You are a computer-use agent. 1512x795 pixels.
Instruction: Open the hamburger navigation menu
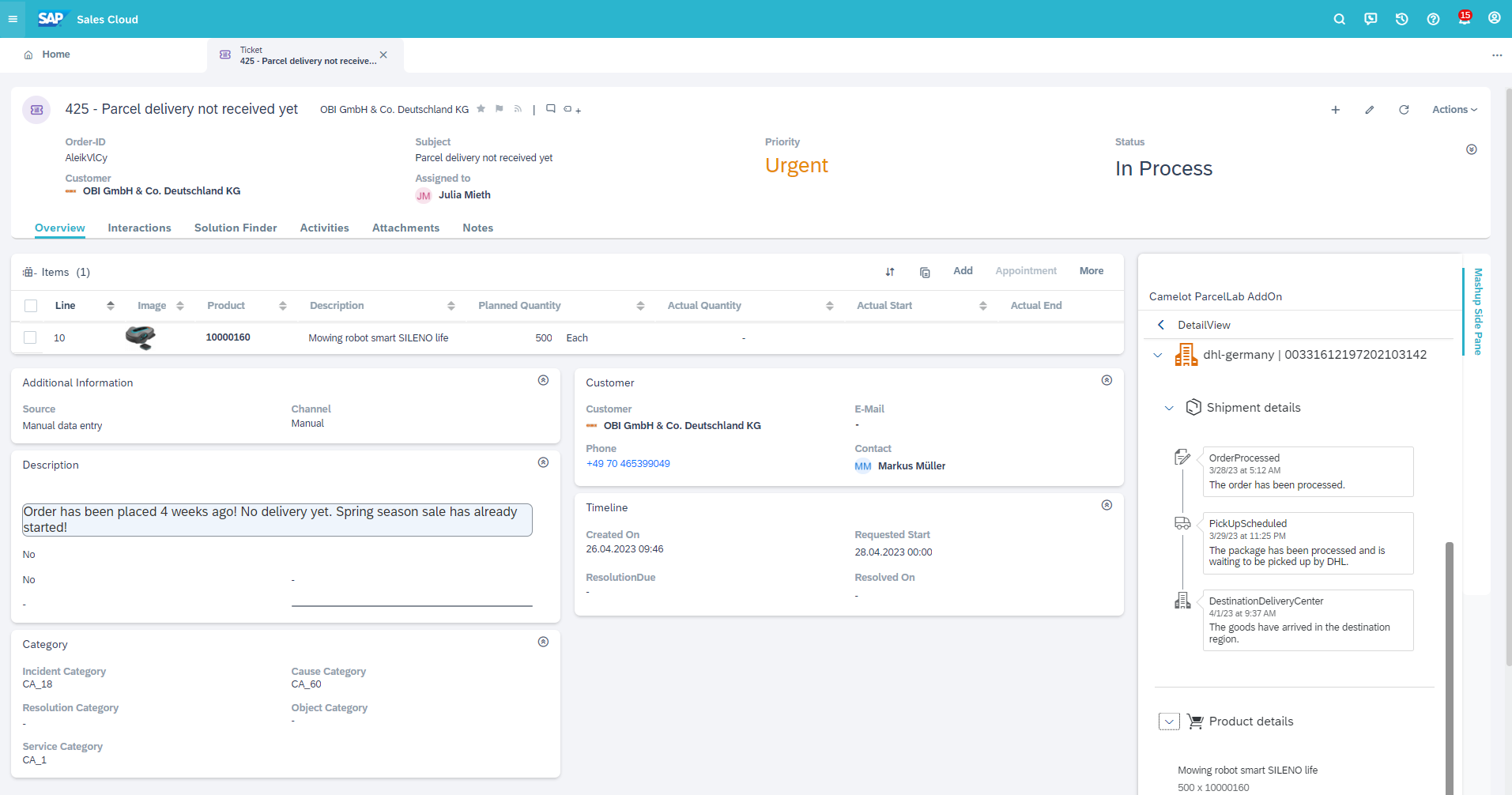point(13,19)
